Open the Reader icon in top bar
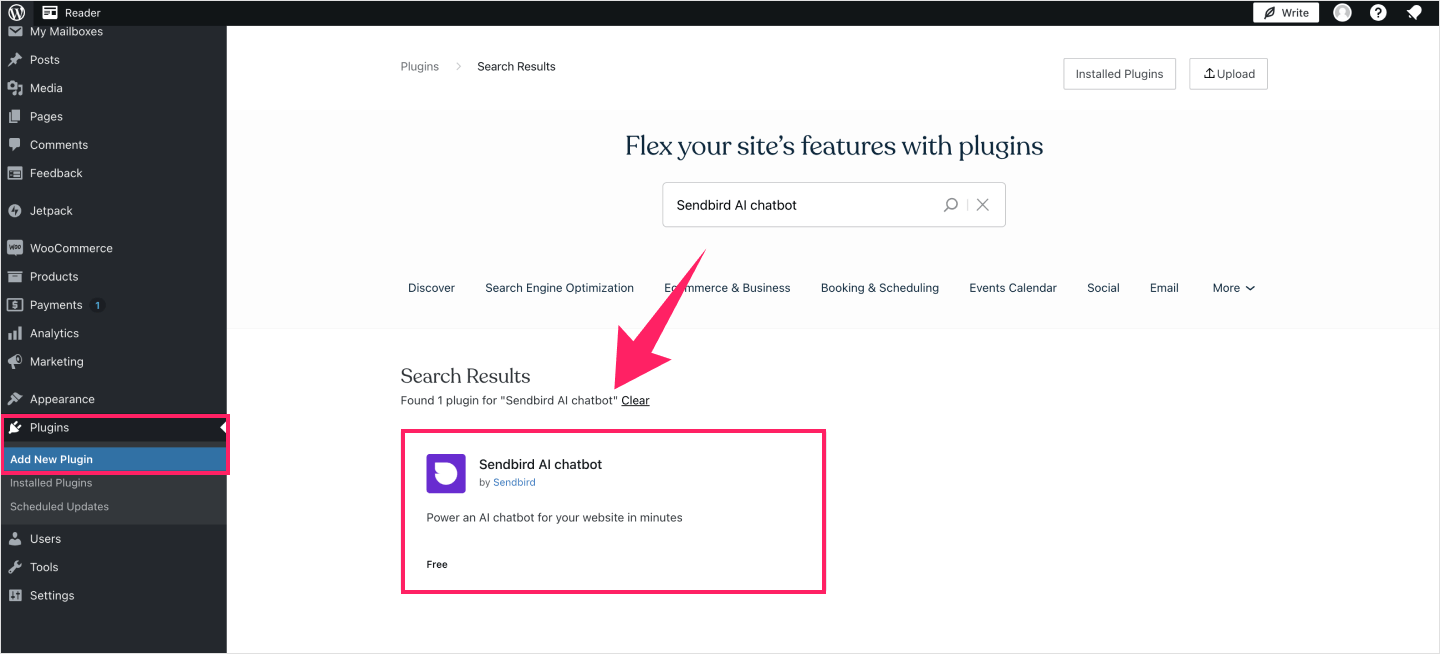This screenshot has width=1440, height=654. click(x=50, y=13)
